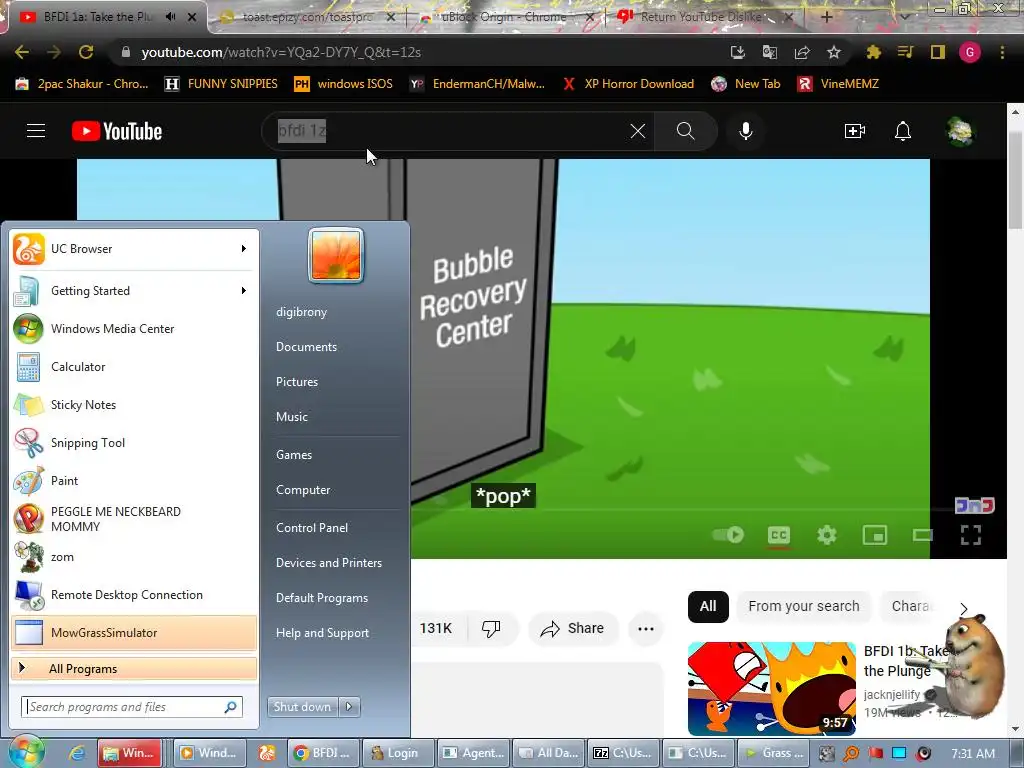The width and height of the screenshot is (1024, 768).
Task: Open the YouTube account avatar menu
Action: coord(960,131)
